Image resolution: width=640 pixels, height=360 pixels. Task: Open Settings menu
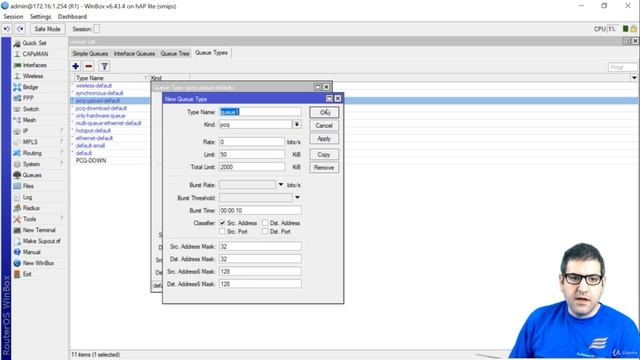(40, 17)
